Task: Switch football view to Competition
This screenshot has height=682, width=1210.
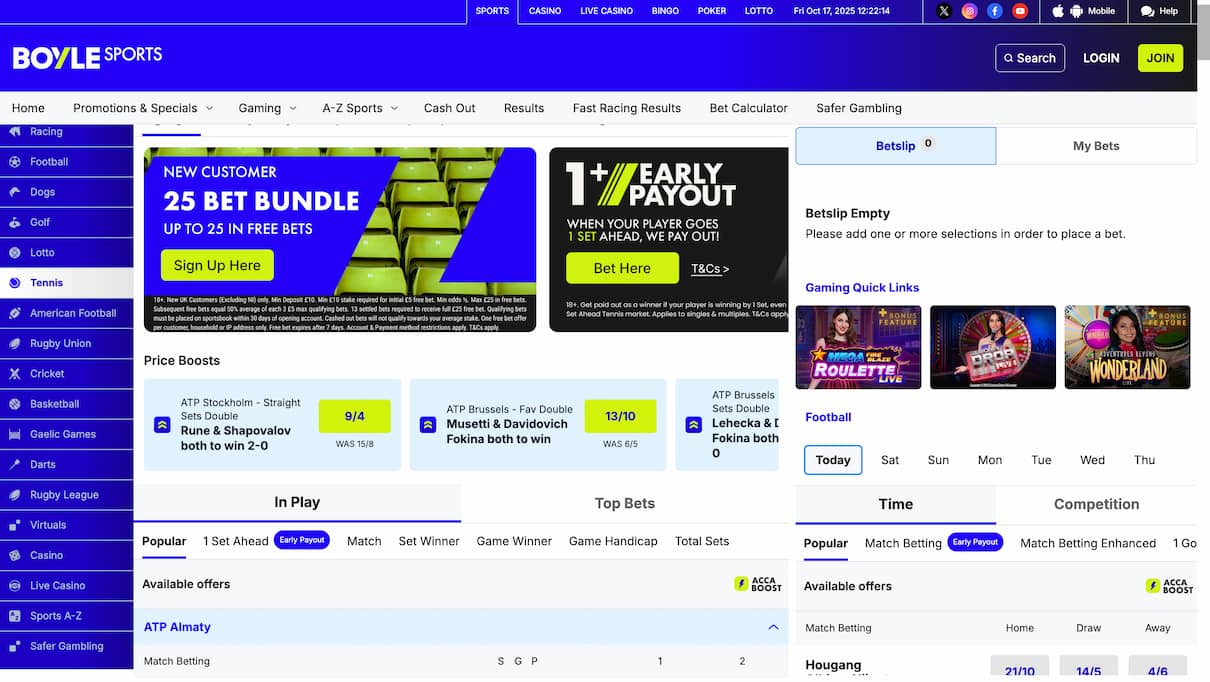Action: click(1096, 504)
